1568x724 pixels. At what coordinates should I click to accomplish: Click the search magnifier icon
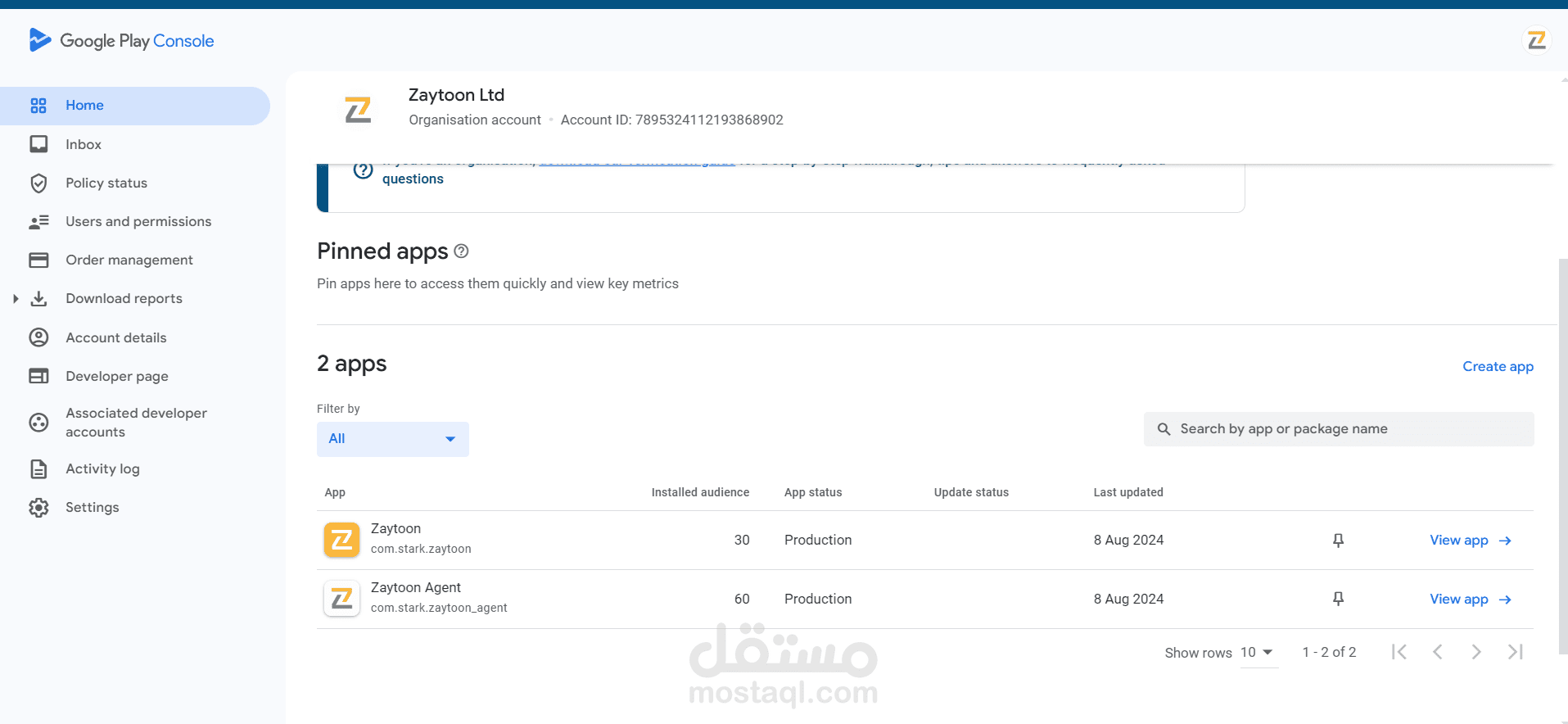coord(1164,429)
